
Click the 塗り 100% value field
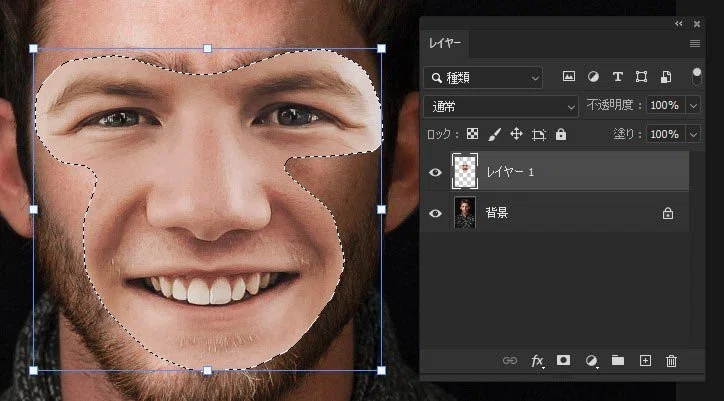click(666, 134)
